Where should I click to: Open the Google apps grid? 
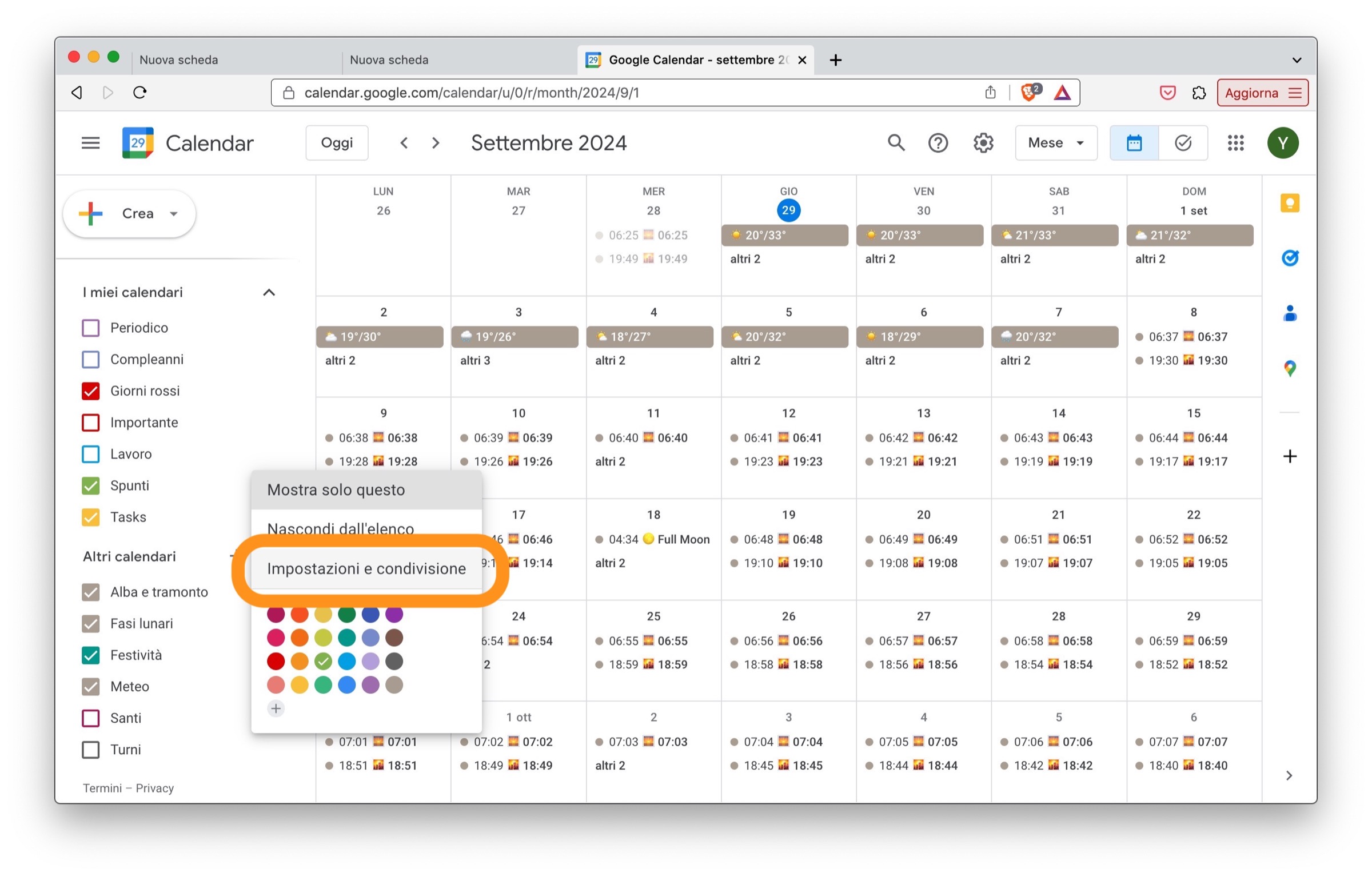tap(1235, 143)
